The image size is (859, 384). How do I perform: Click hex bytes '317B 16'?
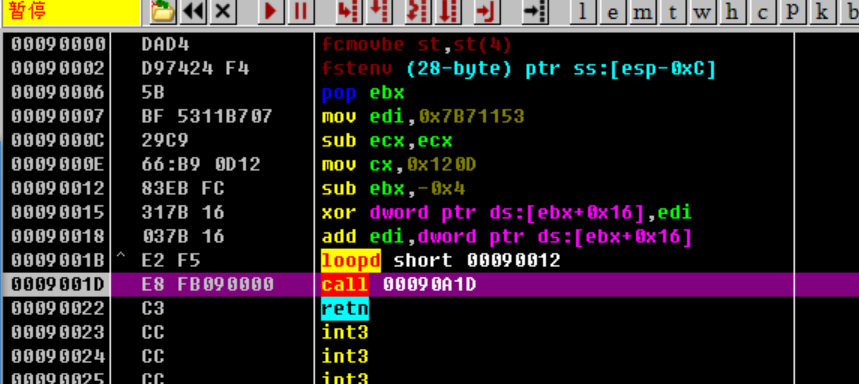point(183,213)
